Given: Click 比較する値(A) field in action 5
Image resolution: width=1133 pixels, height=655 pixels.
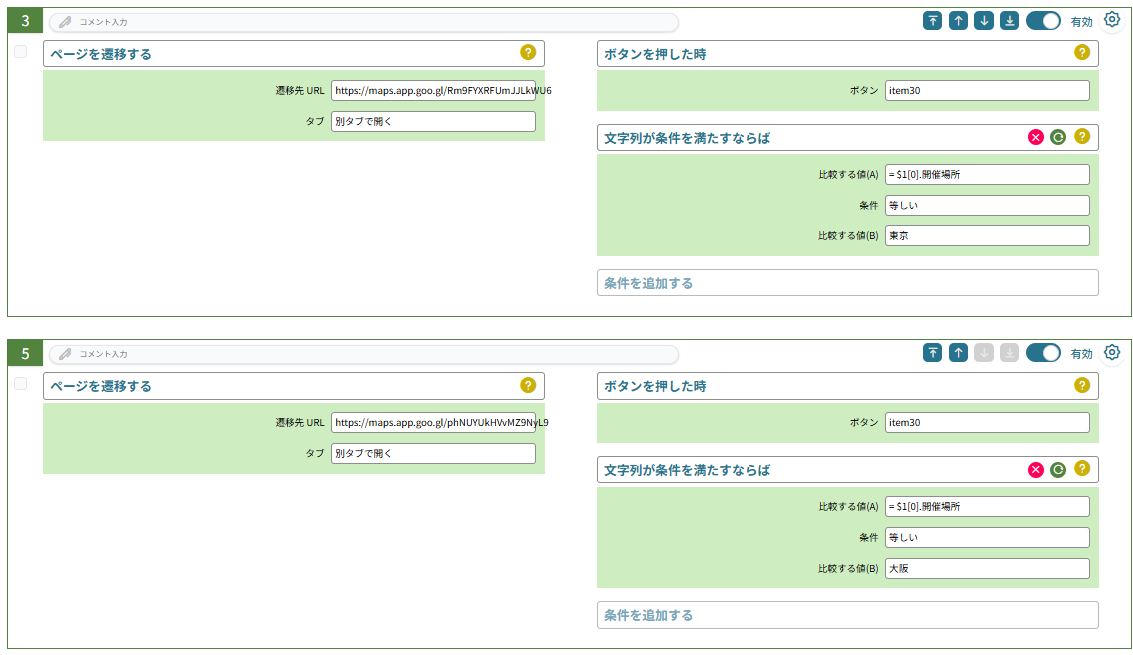Looking at the screenshot, I should coord(987,506).
